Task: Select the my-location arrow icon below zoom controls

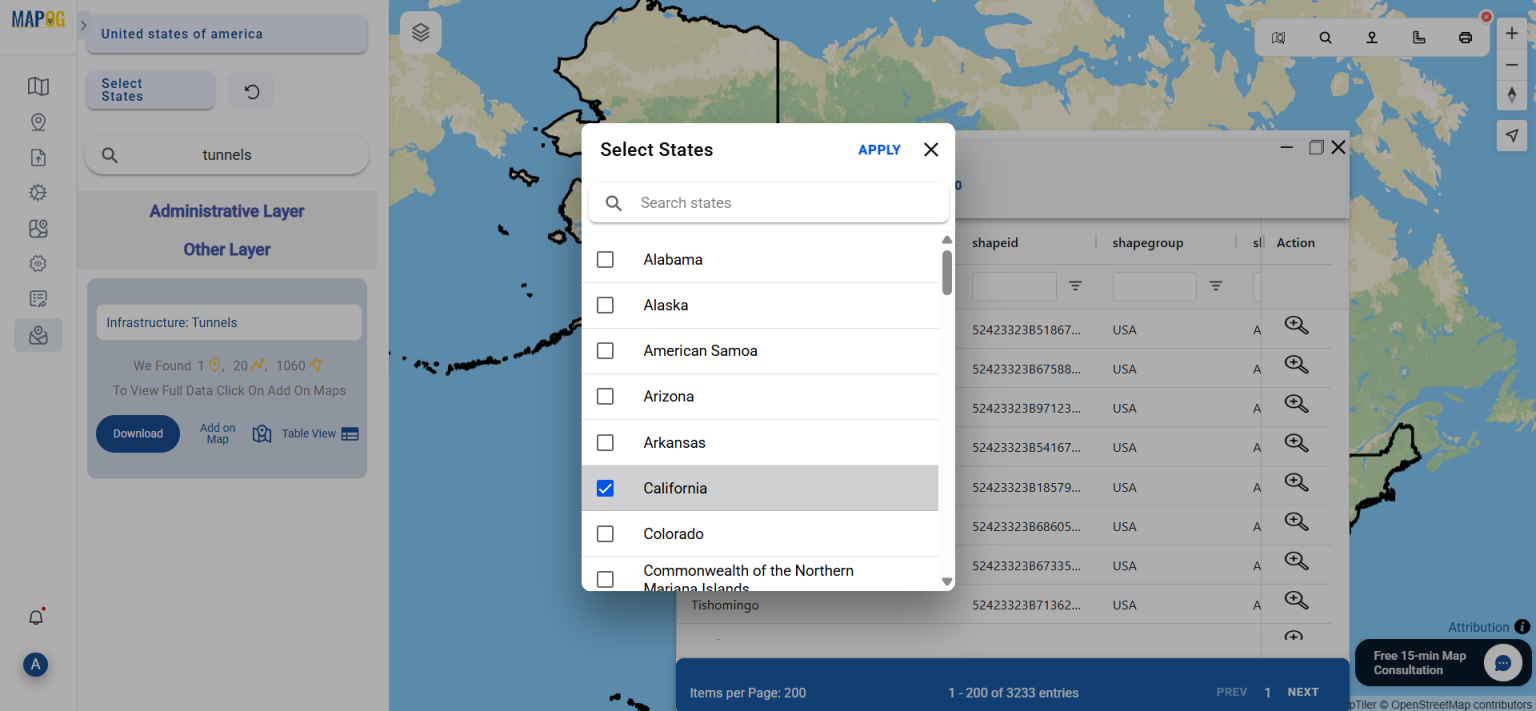Action: tap(1512, 135)
